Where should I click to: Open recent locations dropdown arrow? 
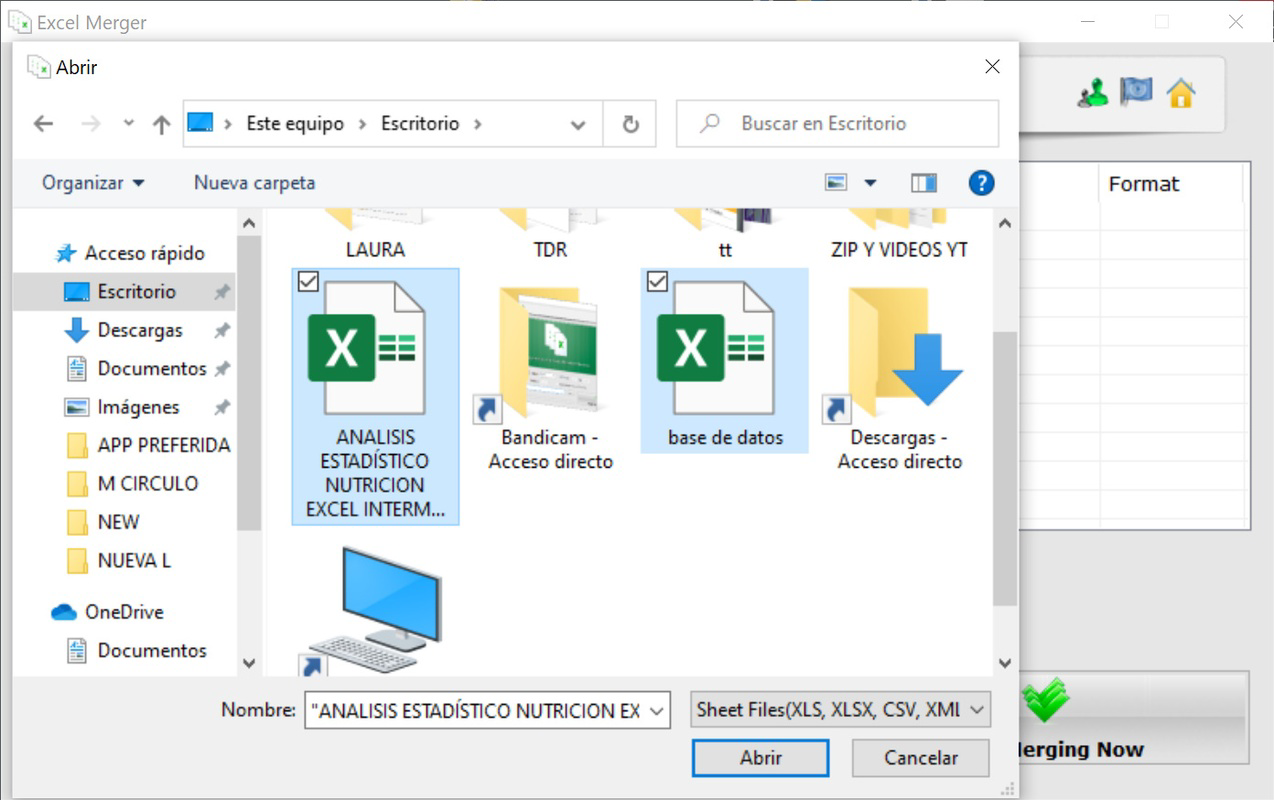[x=128, y=124]
